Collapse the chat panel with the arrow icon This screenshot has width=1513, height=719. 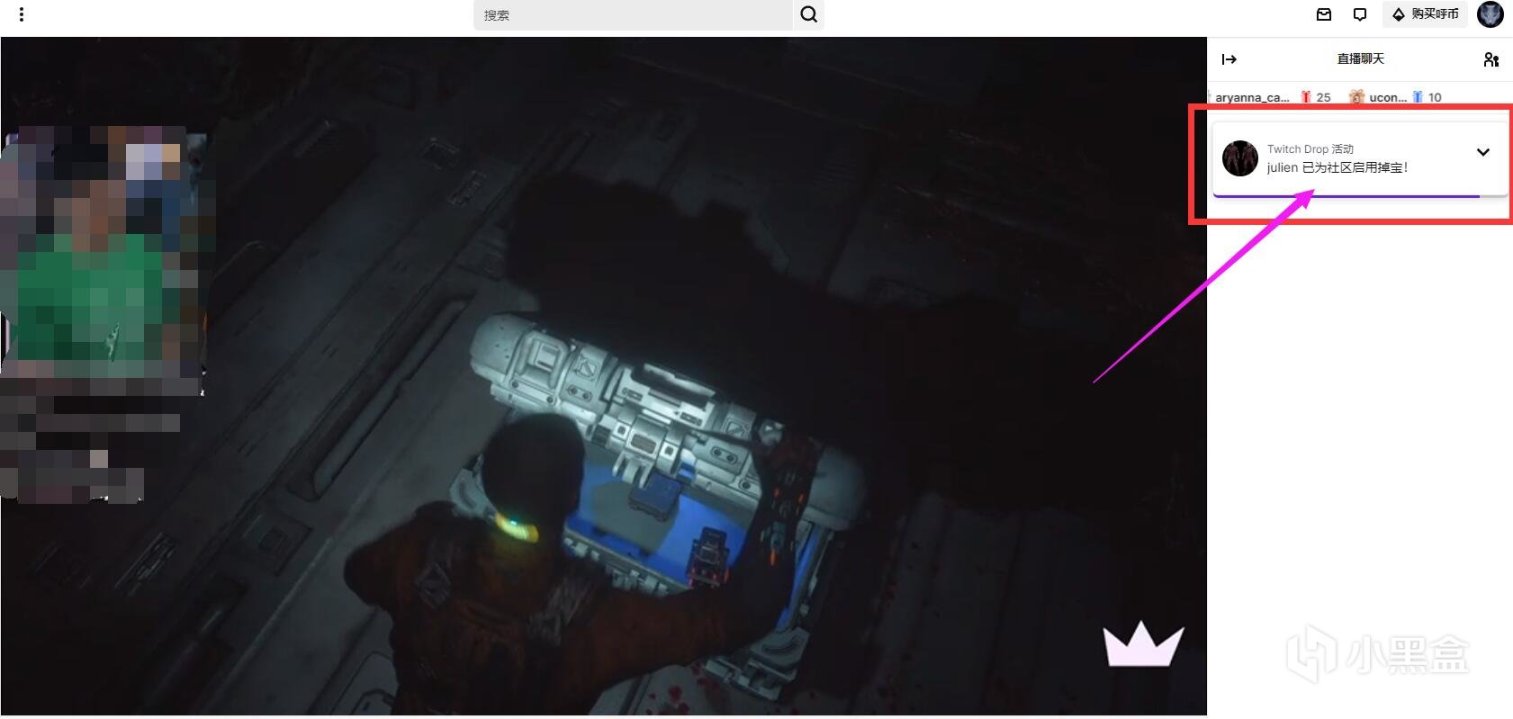point(1230,59)
